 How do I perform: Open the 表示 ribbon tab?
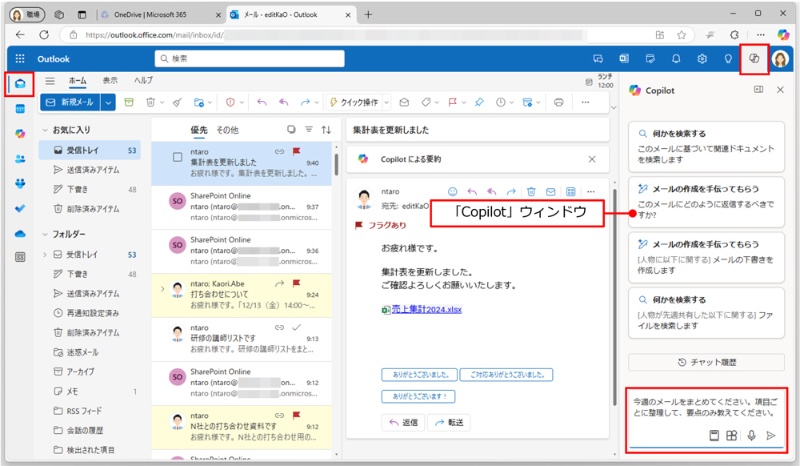point(110,80)
